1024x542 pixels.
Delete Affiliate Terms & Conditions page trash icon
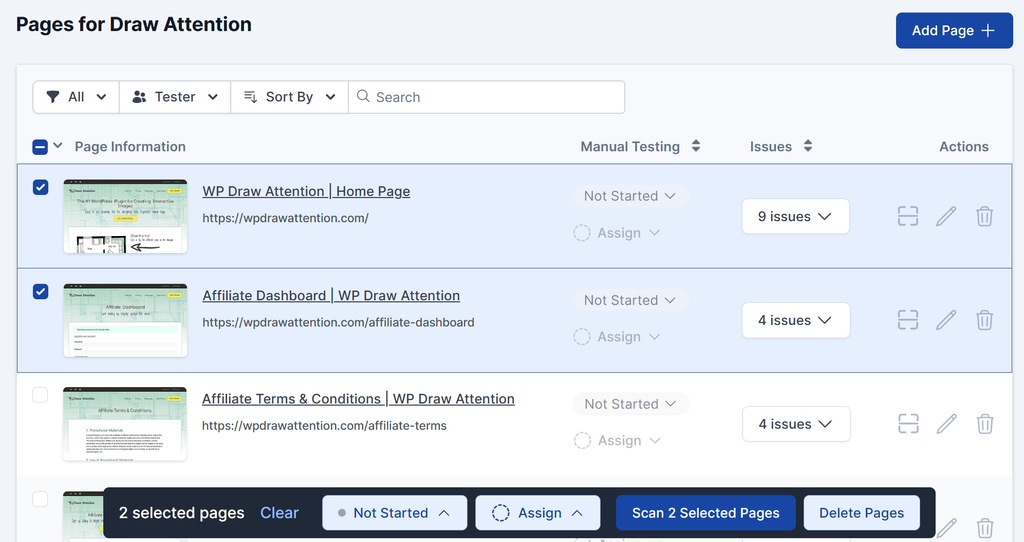[x=985, y=424]
